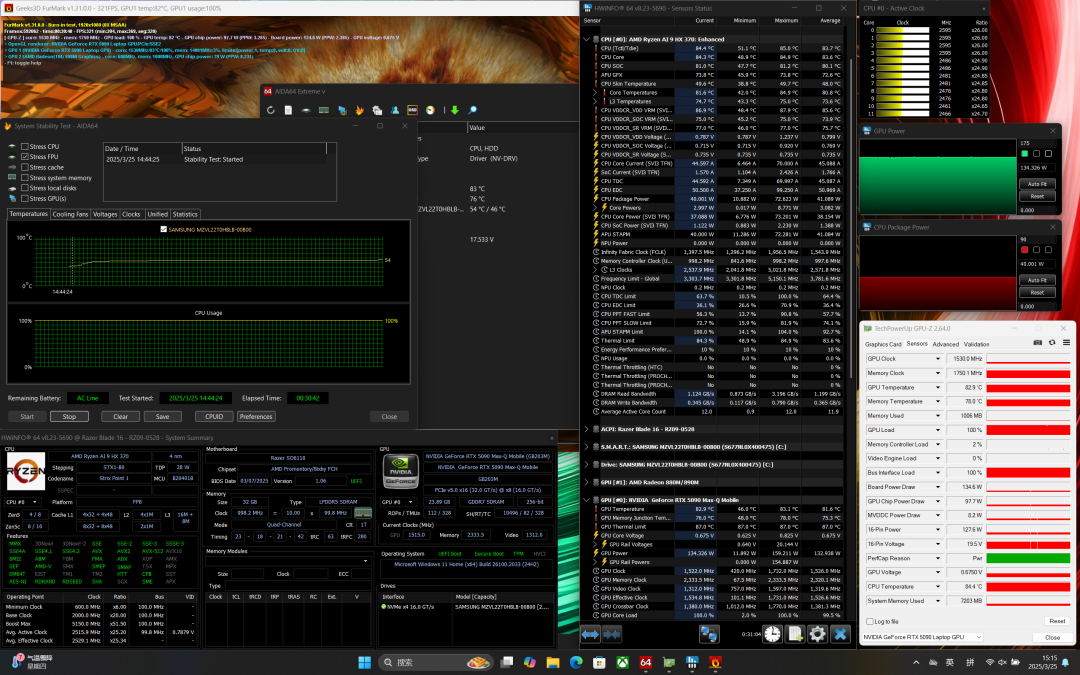1080x675 pixels.
Task: Collapse the CPU [#0]: AMD Ryzen AI 9 section
Action: tap(587, 39)
